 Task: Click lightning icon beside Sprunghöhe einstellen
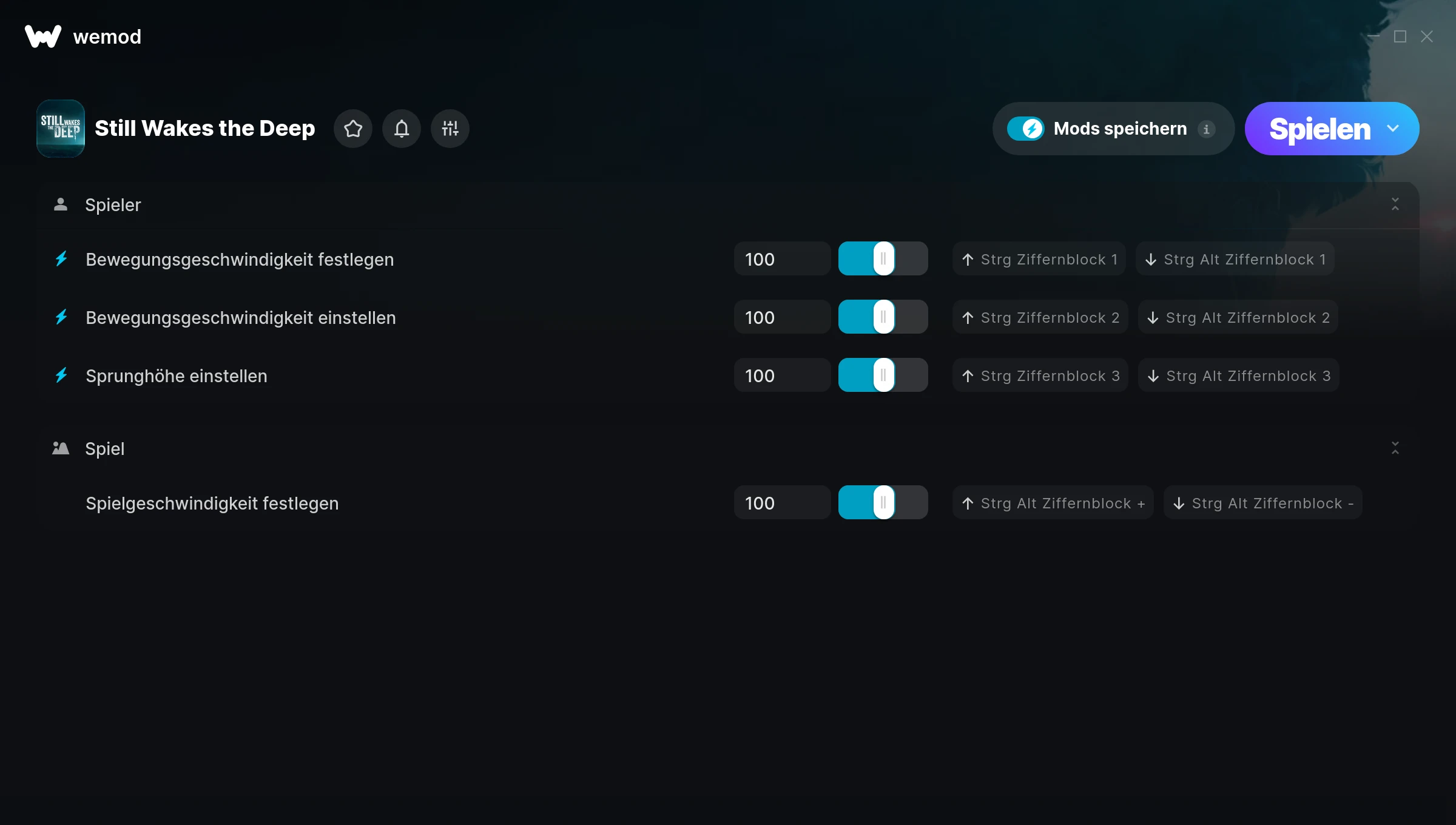pos(61,375)
